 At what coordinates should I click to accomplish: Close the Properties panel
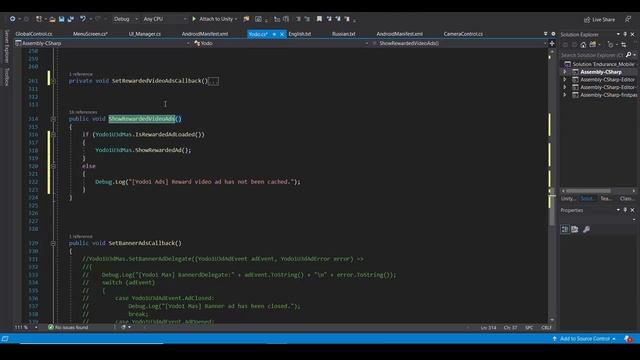click(633, 210)
